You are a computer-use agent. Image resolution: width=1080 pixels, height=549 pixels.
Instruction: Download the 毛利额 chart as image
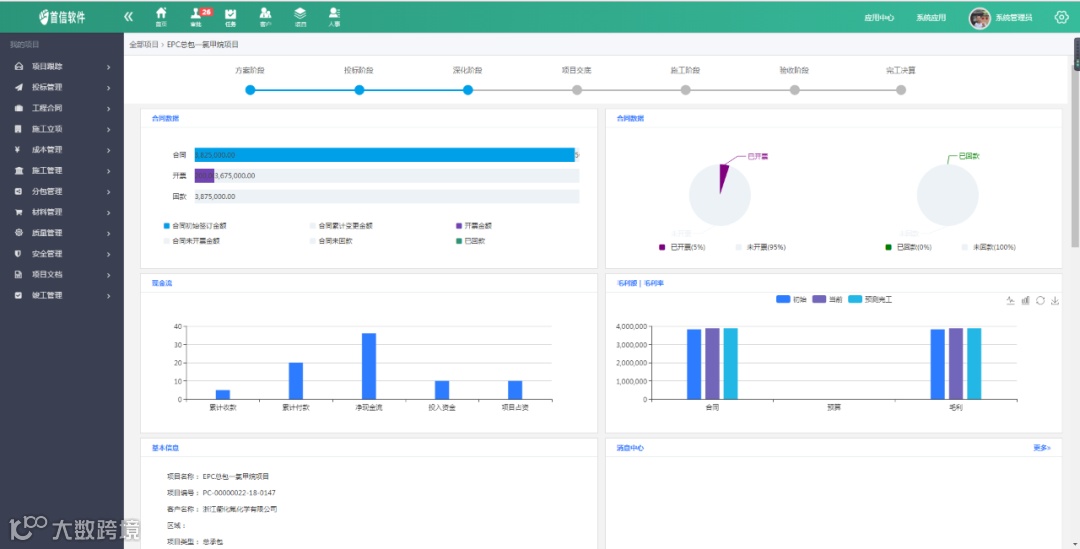point(1055,300)
